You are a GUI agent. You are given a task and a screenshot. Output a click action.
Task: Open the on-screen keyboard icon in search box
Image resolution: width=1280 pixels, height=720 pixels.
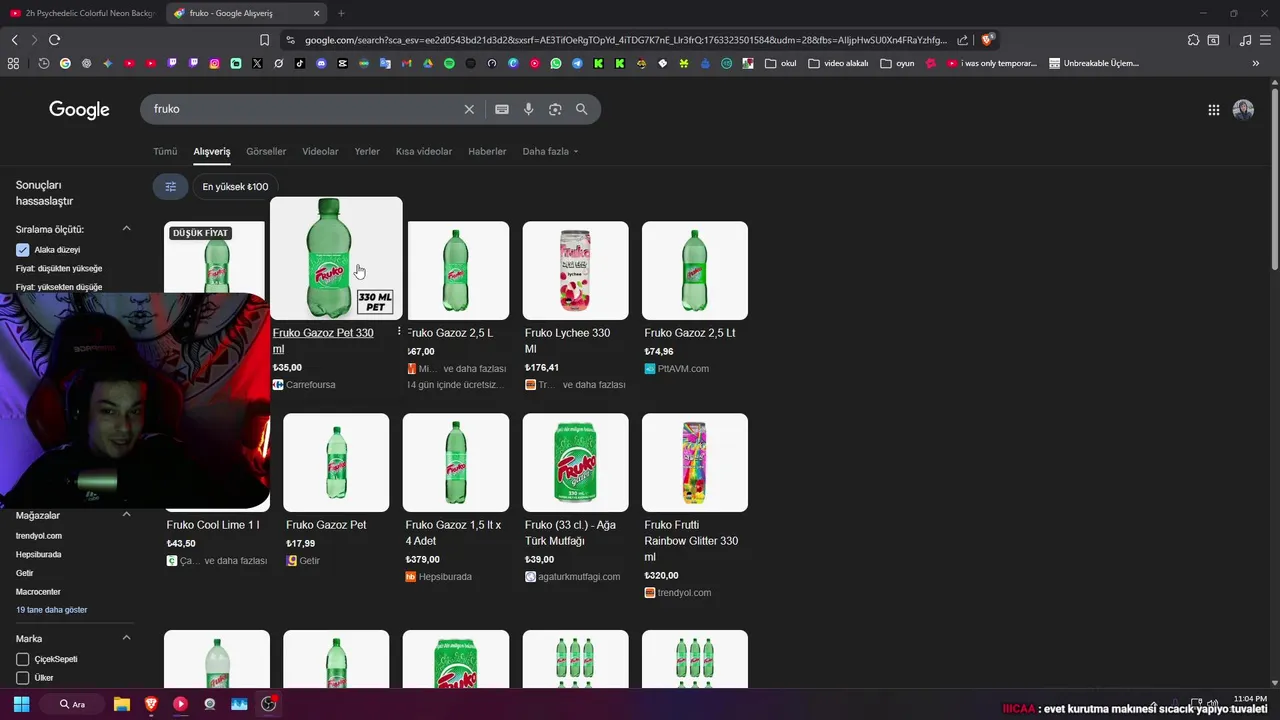point(502,109)
